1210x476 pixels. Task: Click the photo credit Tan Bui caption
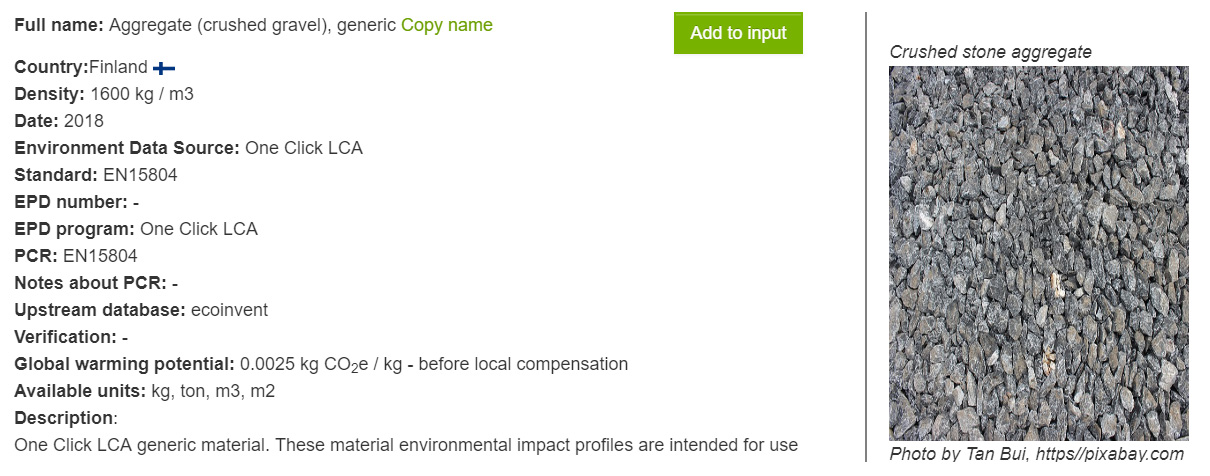pyautogui.click(x=1037, y=454)
